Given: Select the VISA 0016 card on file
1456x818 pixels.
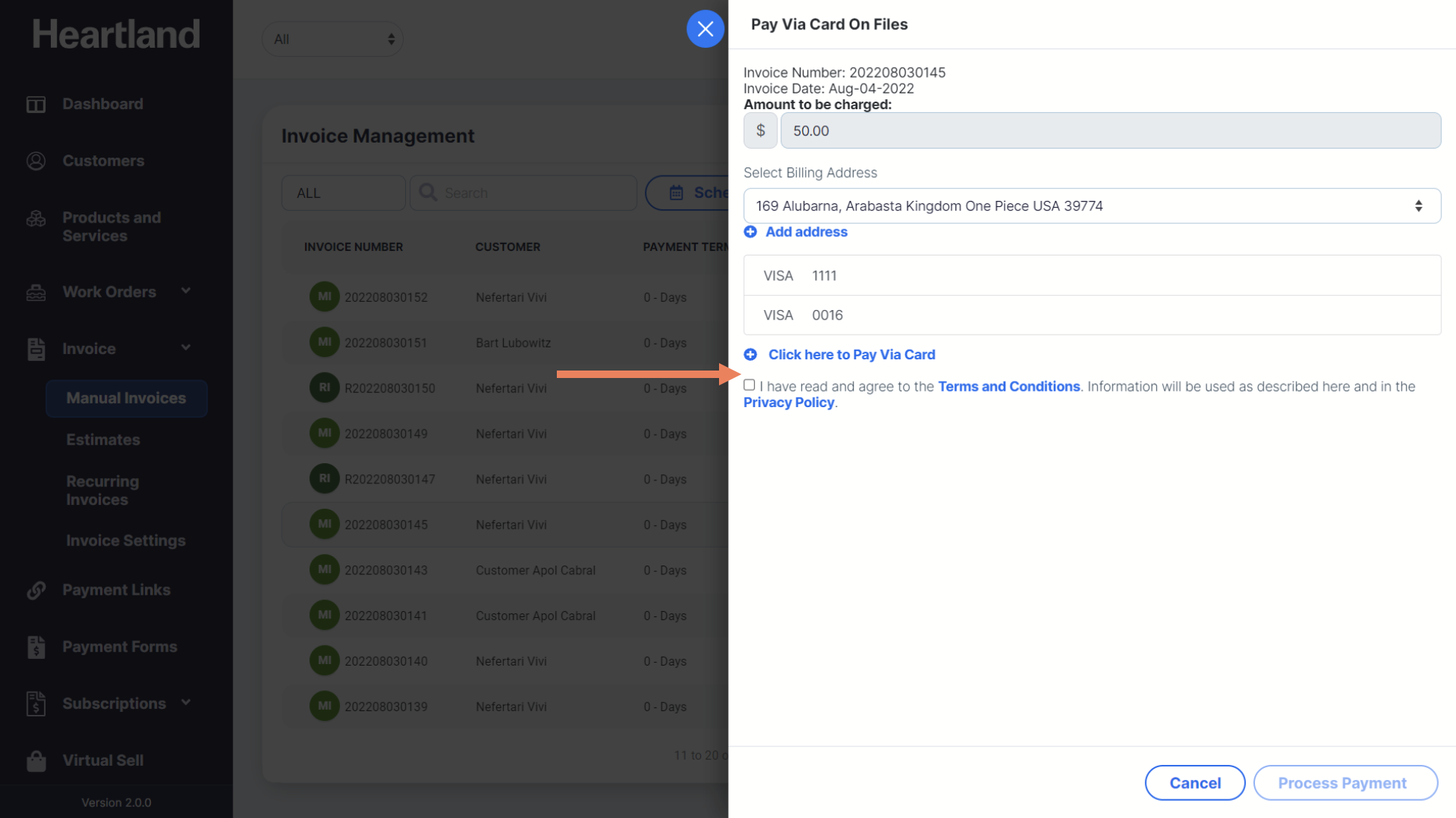Looking at the screenshot, I should tap(1091, 315).
